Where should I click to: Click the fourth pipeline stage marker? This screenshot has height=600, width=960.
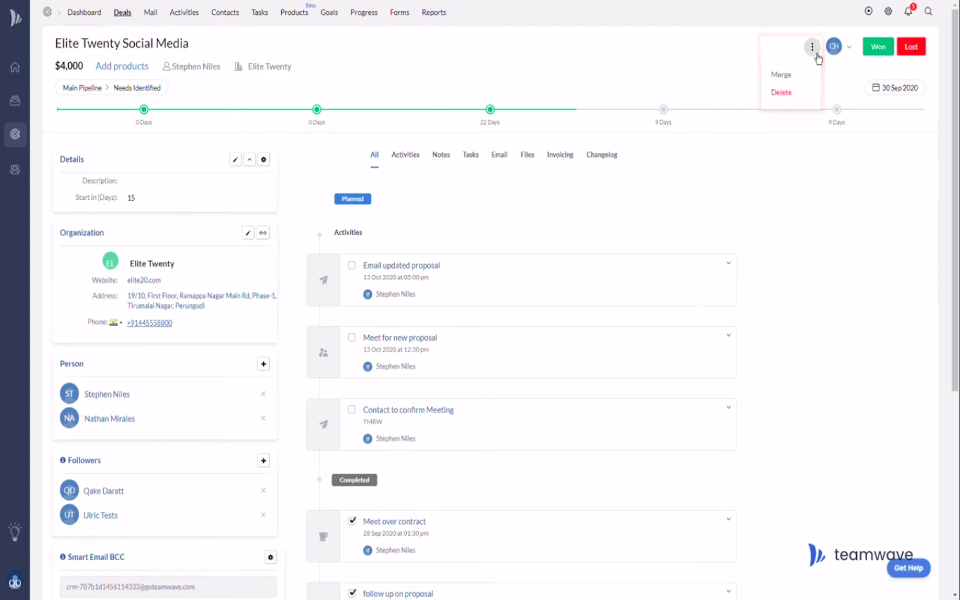click(663, 110)
